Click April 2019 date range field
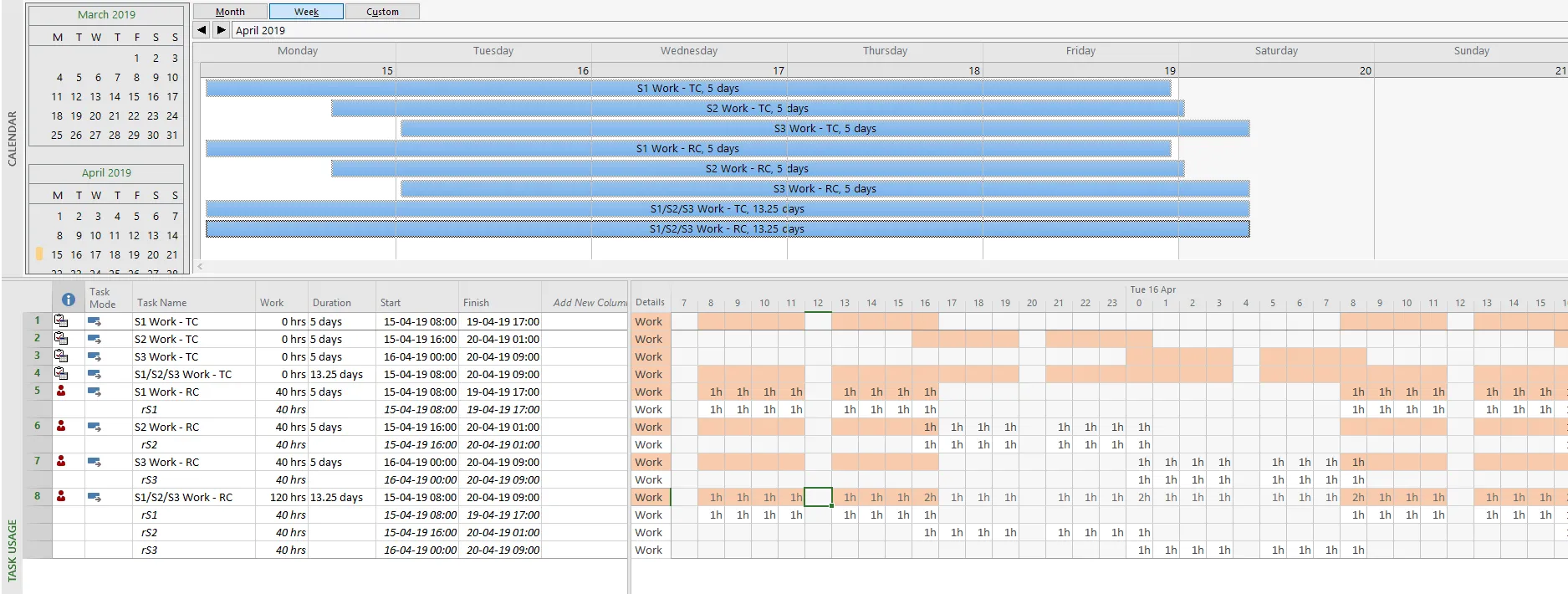Image resolution: width=1568 pixels, height=594 pixels. (x=899, y=30)
